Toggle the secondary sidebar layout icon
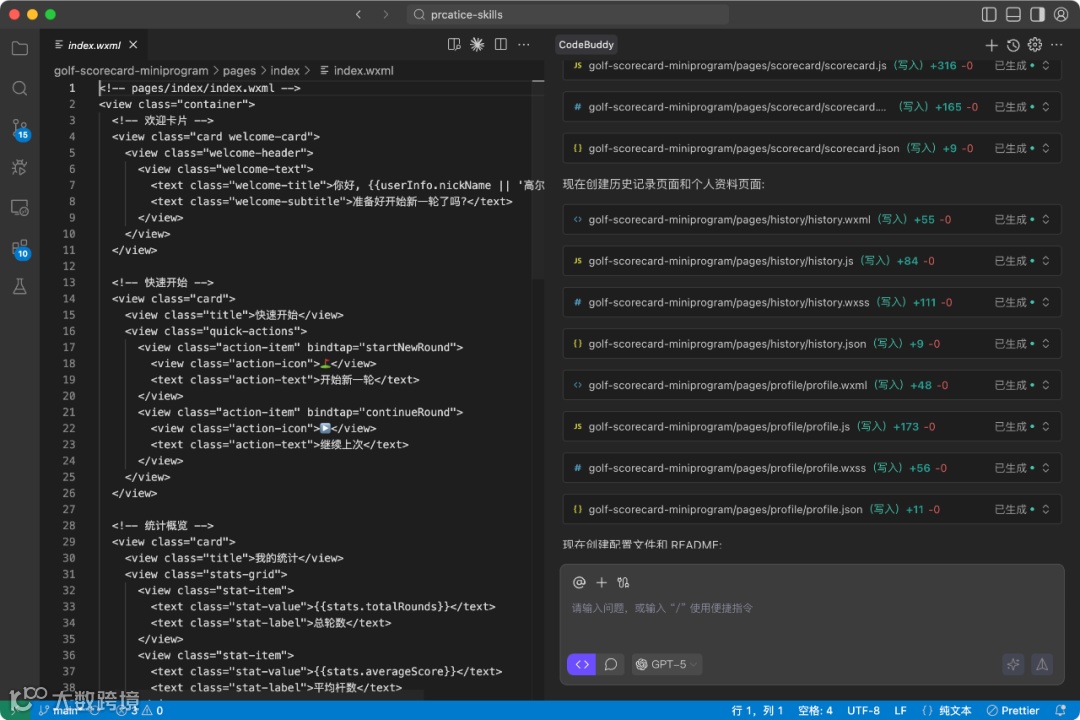Screen dimensions: 1080x720 1037,14
